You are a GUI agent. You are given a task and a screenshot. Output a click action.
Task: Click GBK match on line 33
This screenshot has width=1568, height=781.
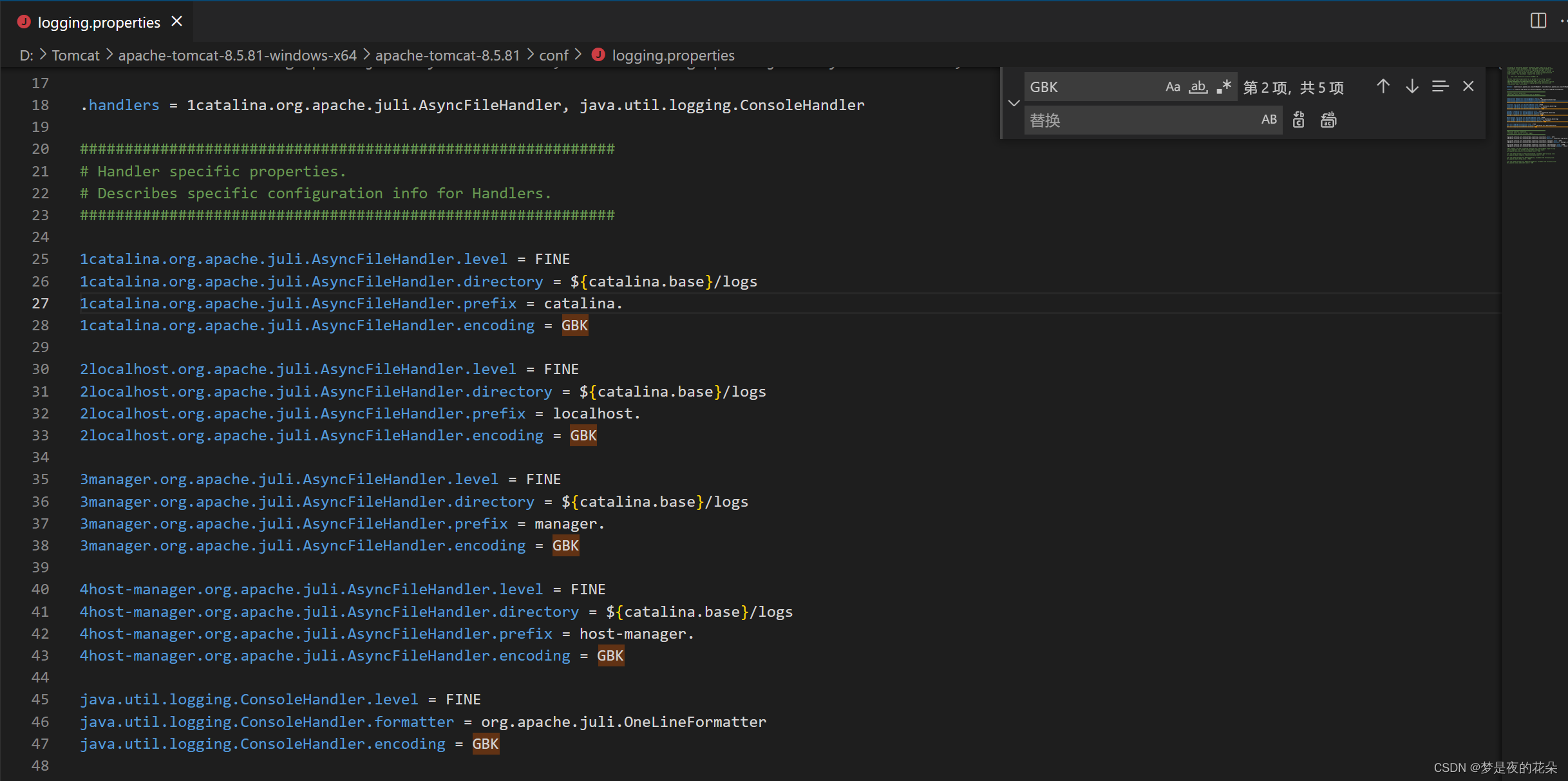pyautogui.click(x=583, y=435)
